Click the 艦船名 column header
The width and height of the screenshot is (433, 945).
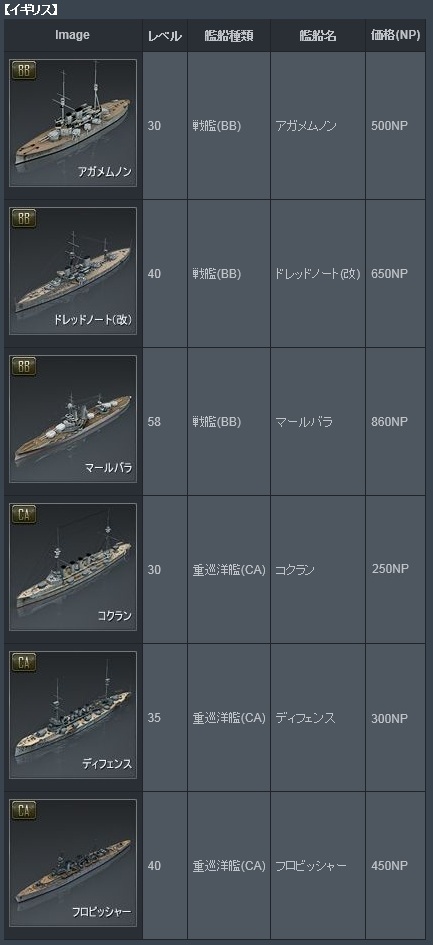(318, 36)
